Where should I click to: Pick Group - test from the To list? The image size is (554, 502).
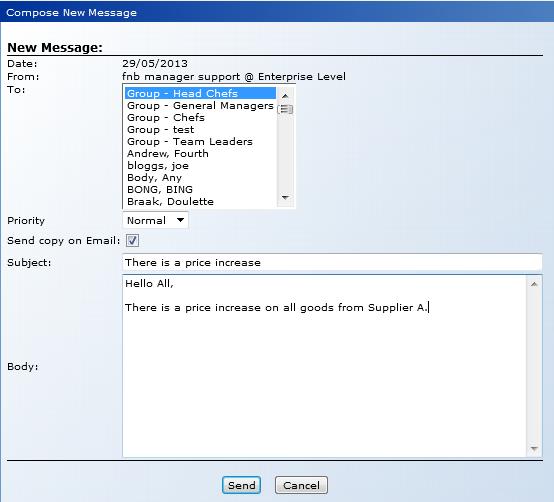point(200,130)
